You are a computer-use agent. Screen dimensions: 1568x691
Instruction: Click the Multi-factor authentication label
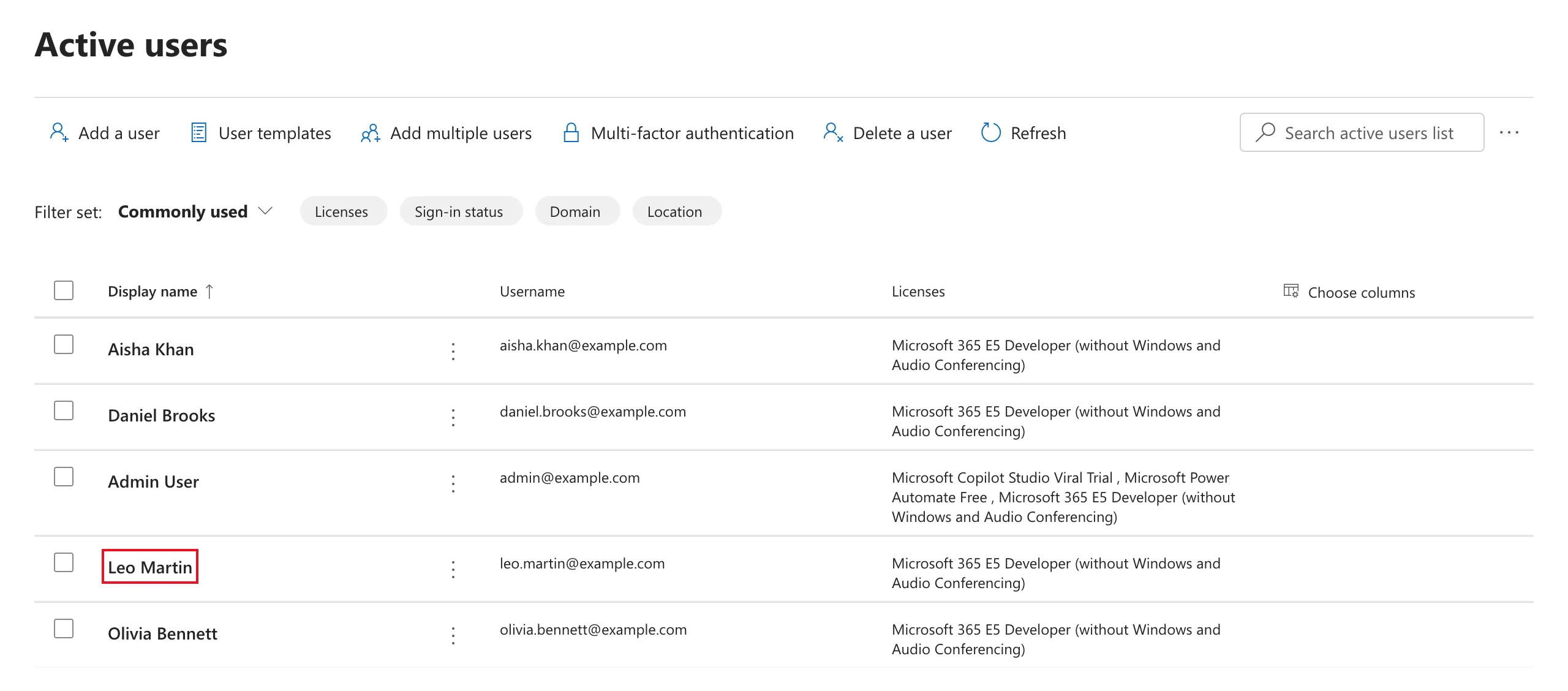[692, 133]
